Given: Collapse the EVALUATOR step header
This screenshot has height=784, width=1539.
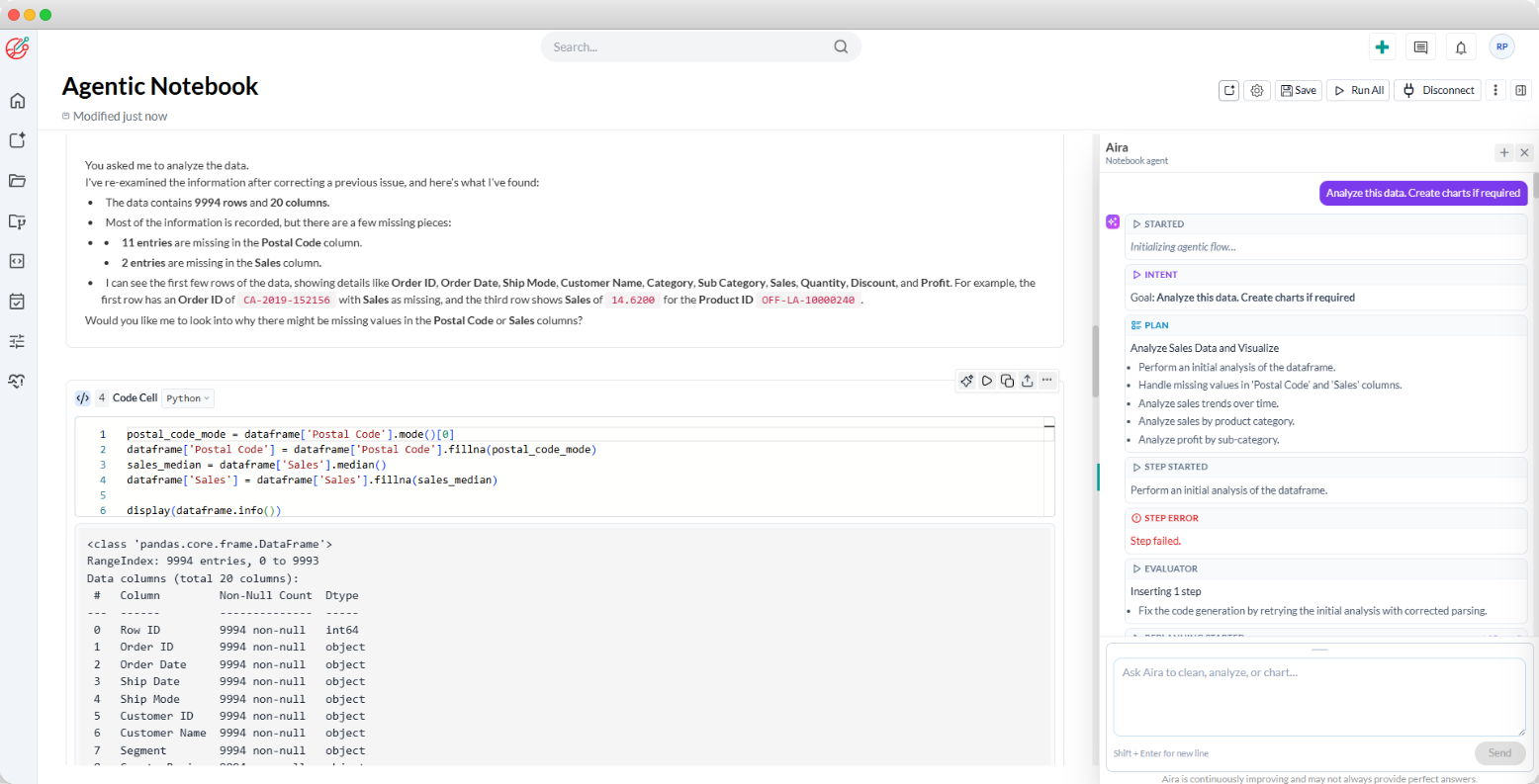Looking at the screenshot, I should [1326, 568].
